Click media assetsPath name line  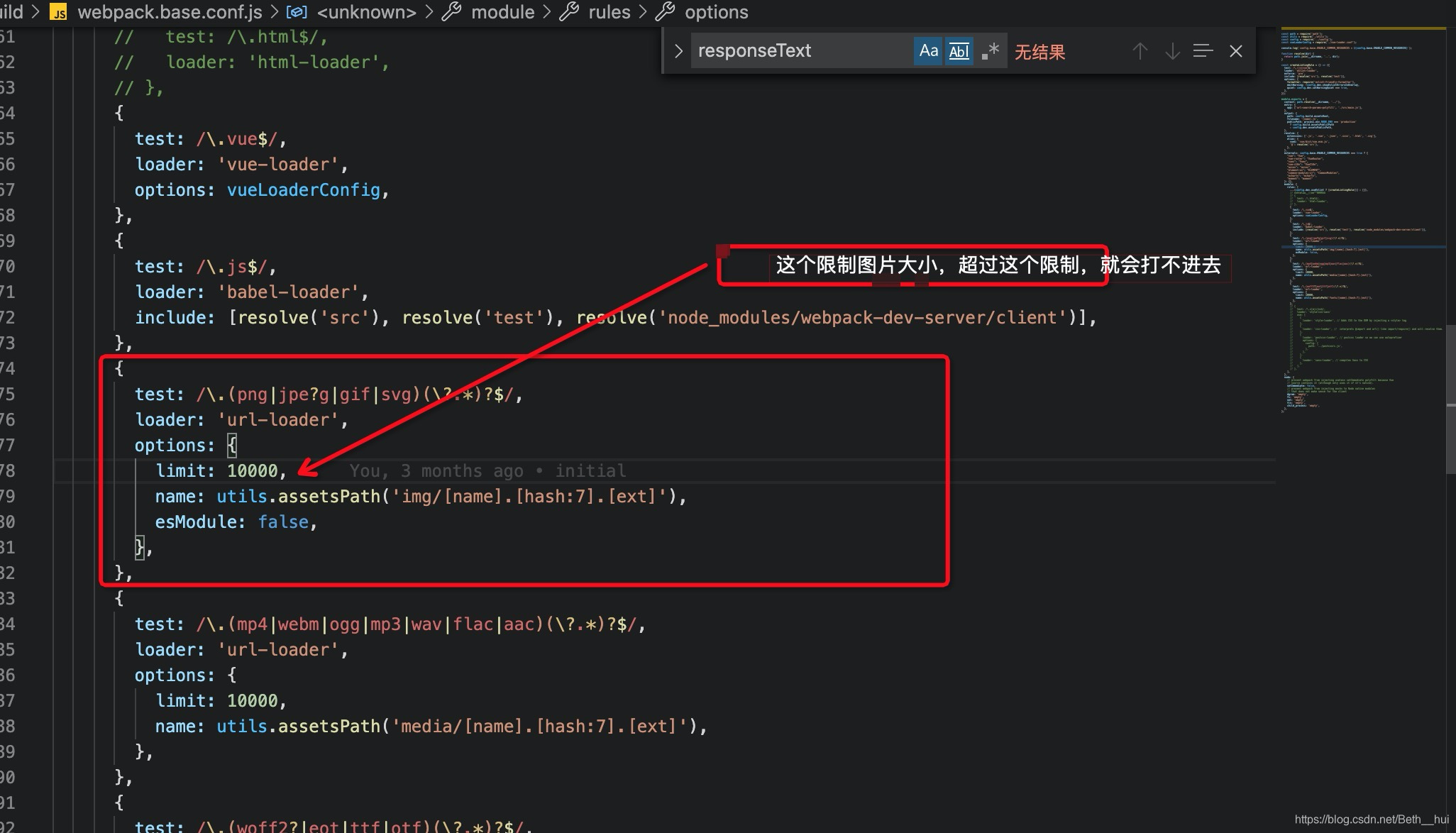[431, 726]
